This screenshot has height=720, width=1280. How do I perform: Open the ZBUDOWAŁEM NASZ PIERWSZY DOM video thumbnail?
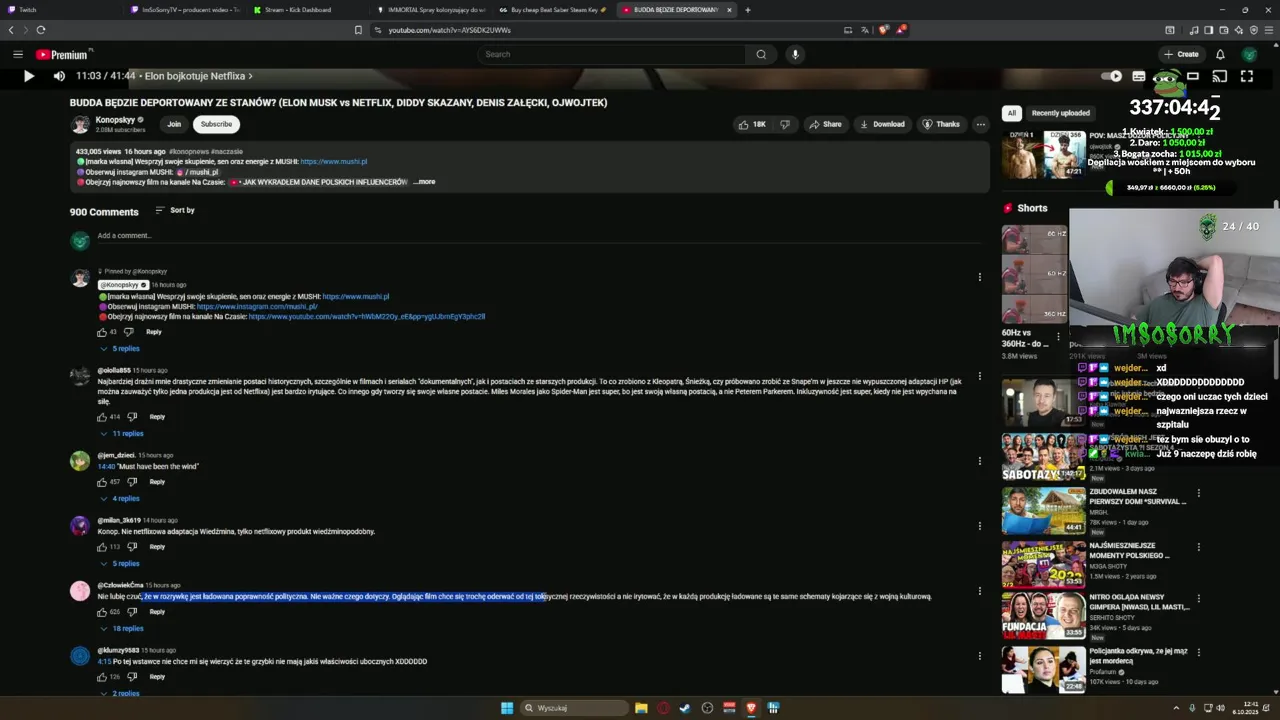(x=1043, y=510)
